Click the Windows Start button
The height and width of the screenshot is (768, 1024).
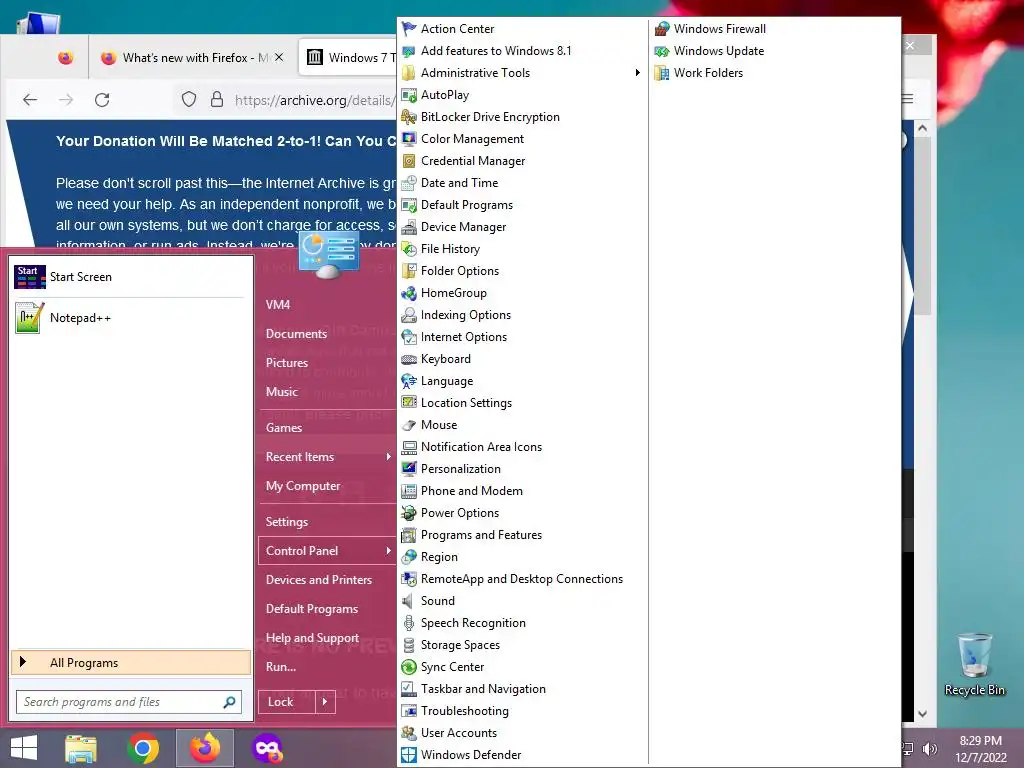click(x=24, y=748)
